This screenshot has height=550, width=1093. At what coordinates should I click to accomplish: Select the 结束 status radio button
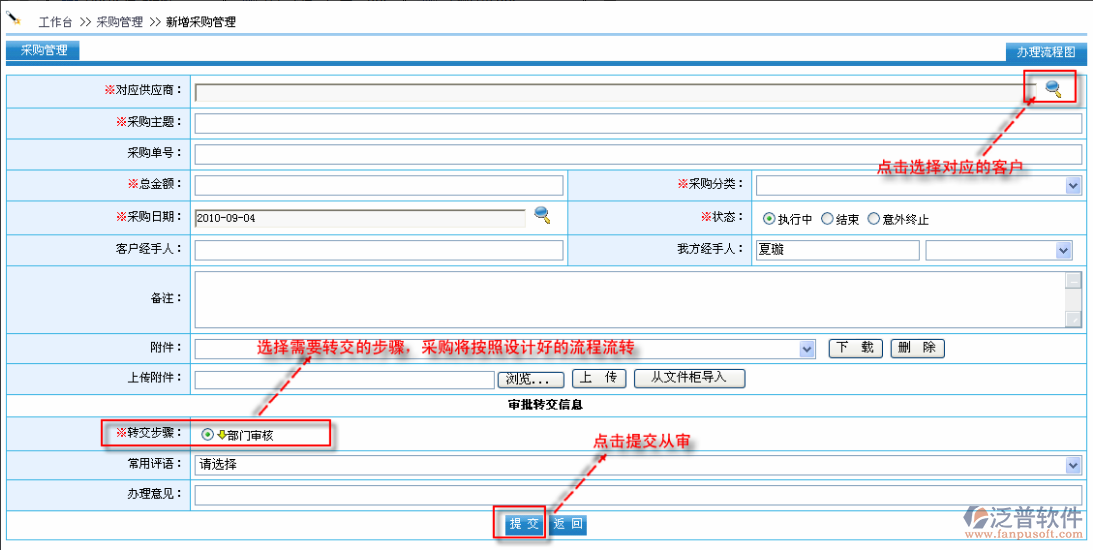827,219
